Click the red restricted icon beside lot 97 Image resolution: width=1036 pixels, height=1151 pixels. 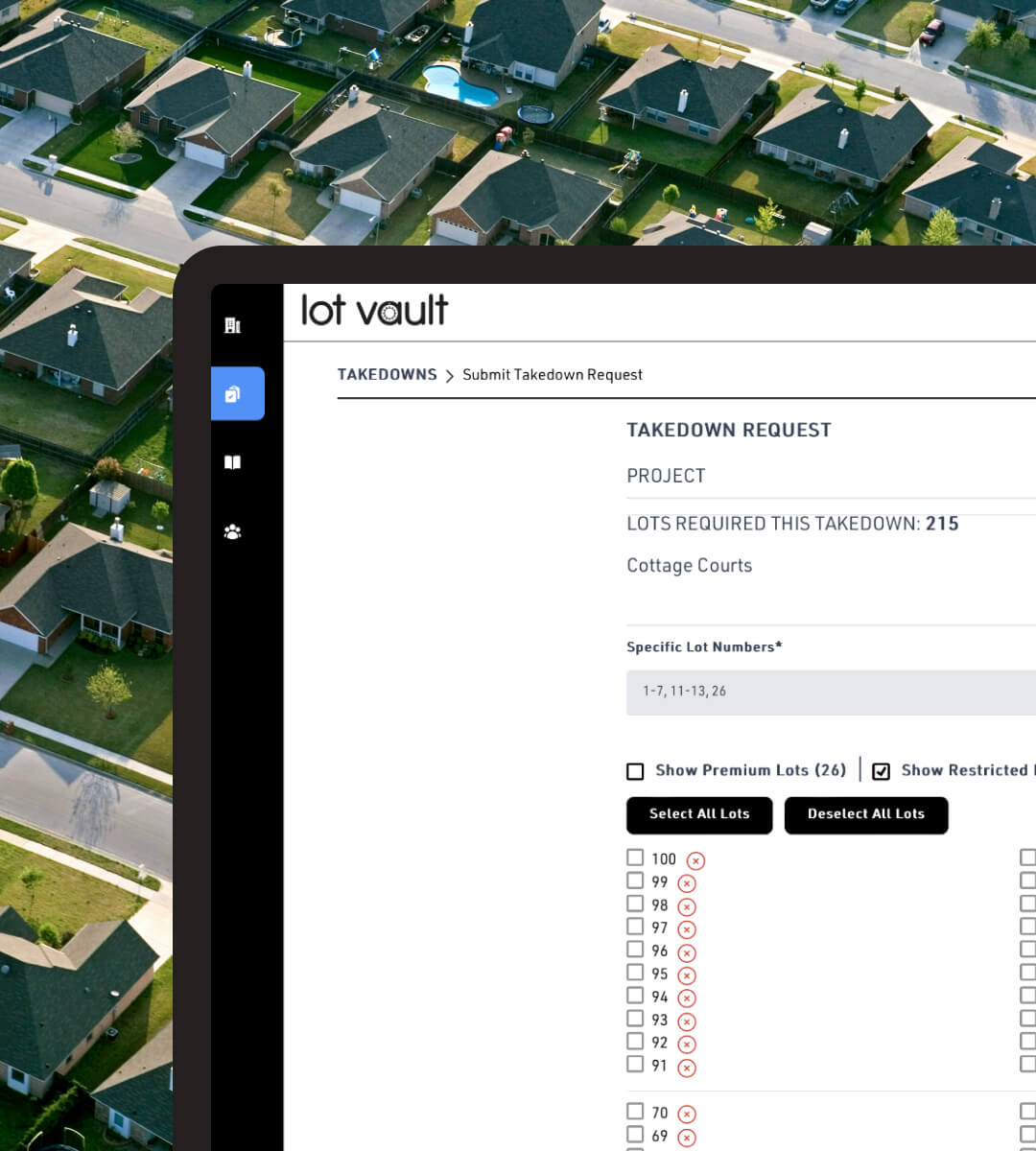point(687,929)
